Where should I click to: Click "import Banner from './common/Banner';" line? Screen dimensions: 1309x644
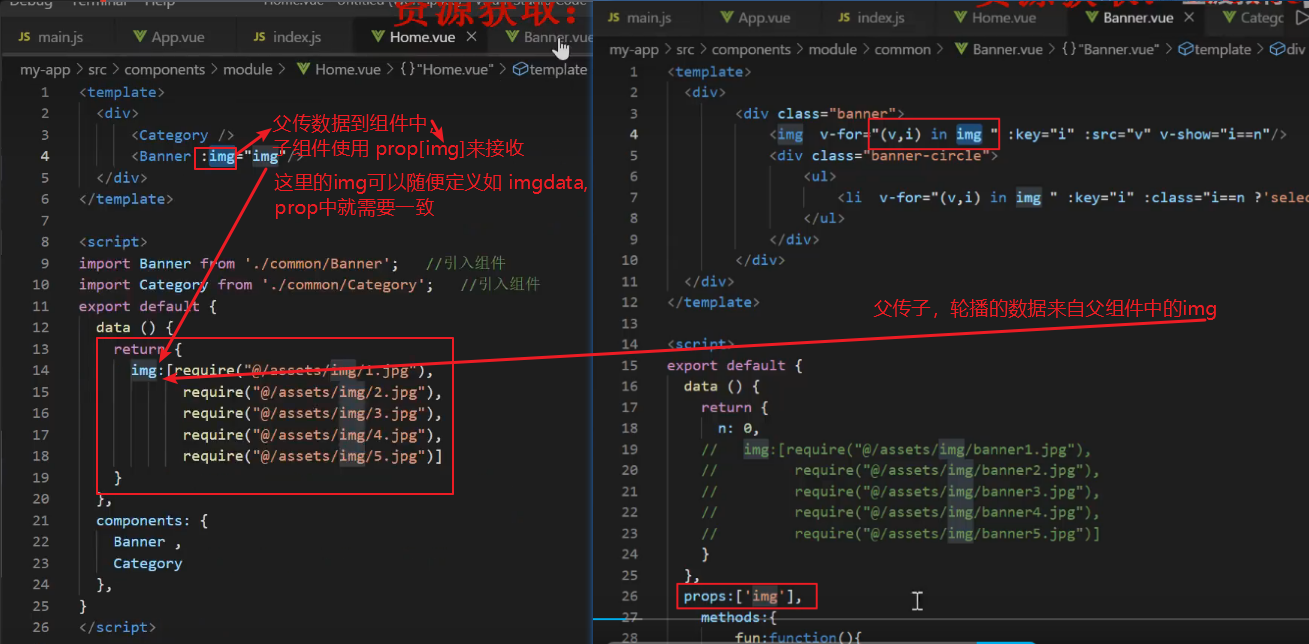pyautogui.click(x=239, y=263)
